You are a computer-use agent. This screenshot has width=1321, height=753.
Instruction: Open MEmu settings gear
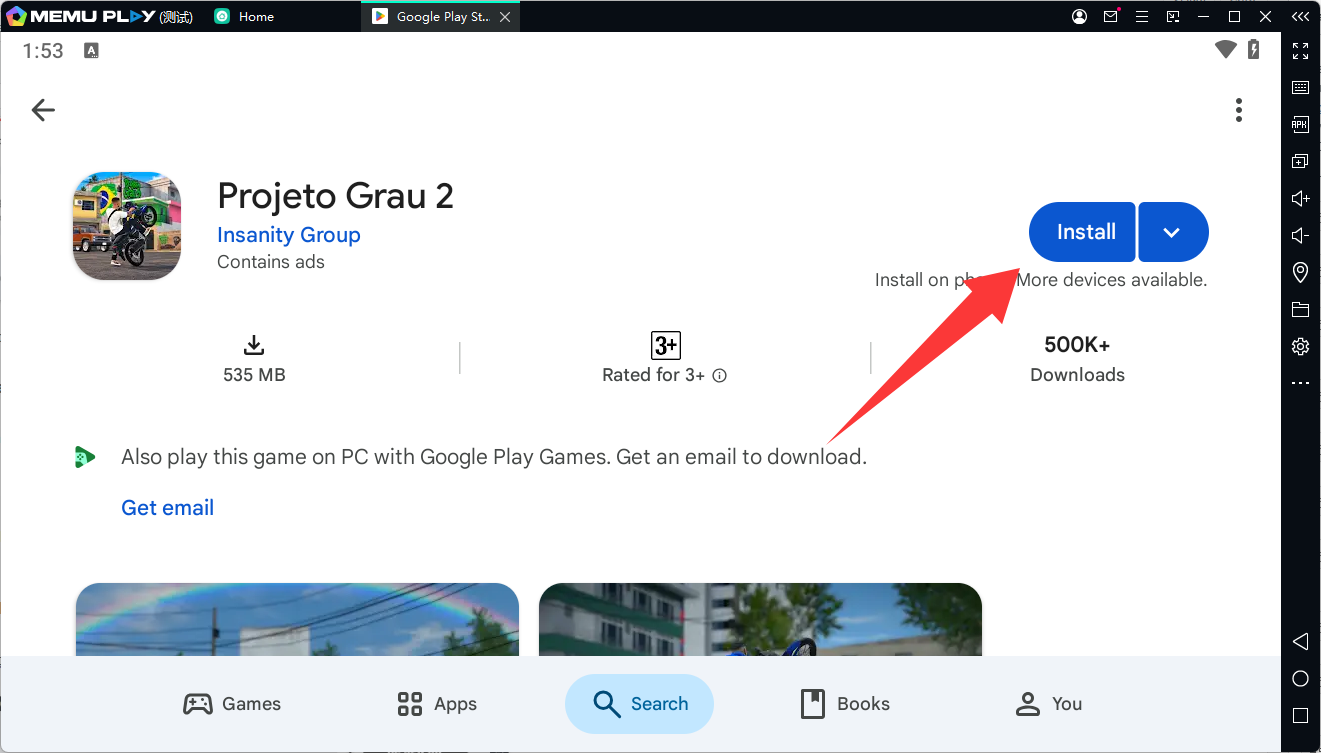coord(1301,346)
